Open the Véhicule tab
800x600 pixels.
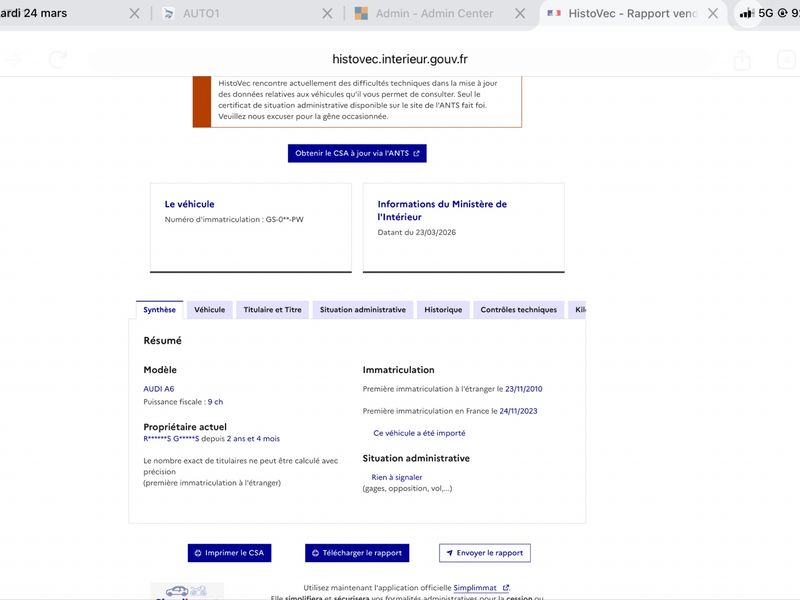tap(209, 310)
